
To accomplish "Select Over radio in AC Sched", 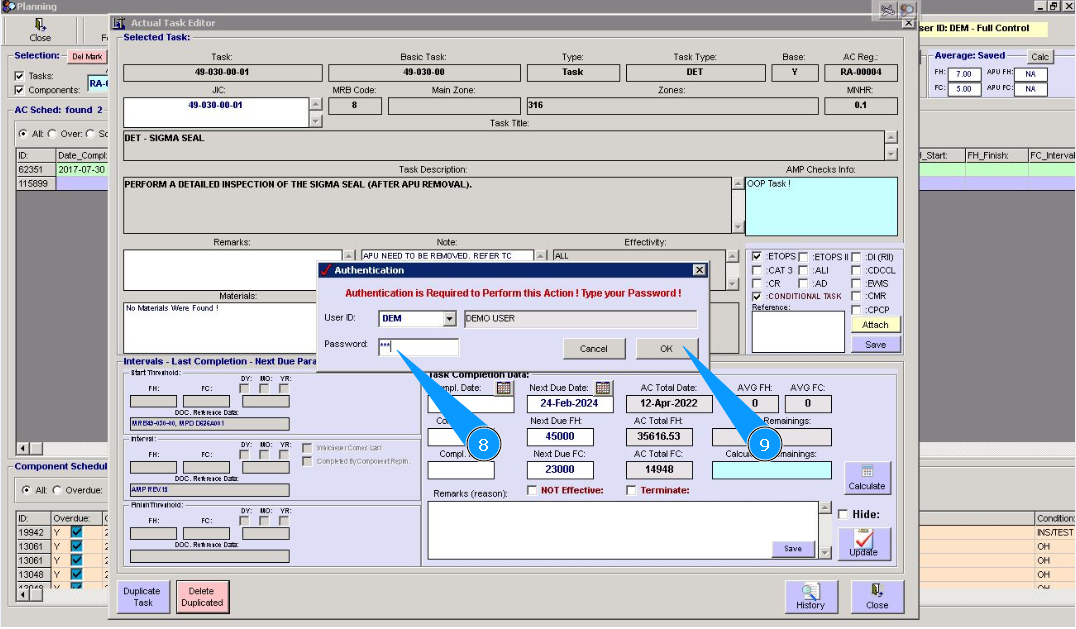I will click(x=52, y=134).
